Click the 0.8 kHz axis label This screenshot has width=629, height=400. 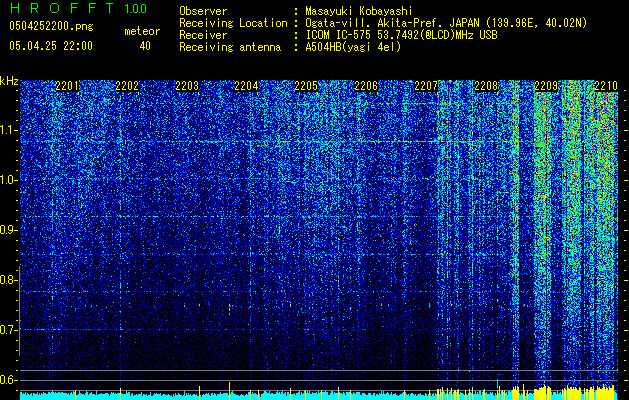click(9, 280)
